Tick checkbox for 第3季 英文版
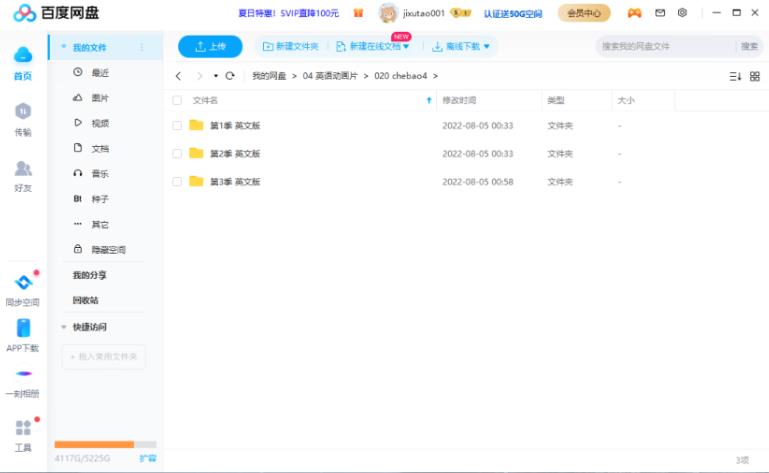 177,182
